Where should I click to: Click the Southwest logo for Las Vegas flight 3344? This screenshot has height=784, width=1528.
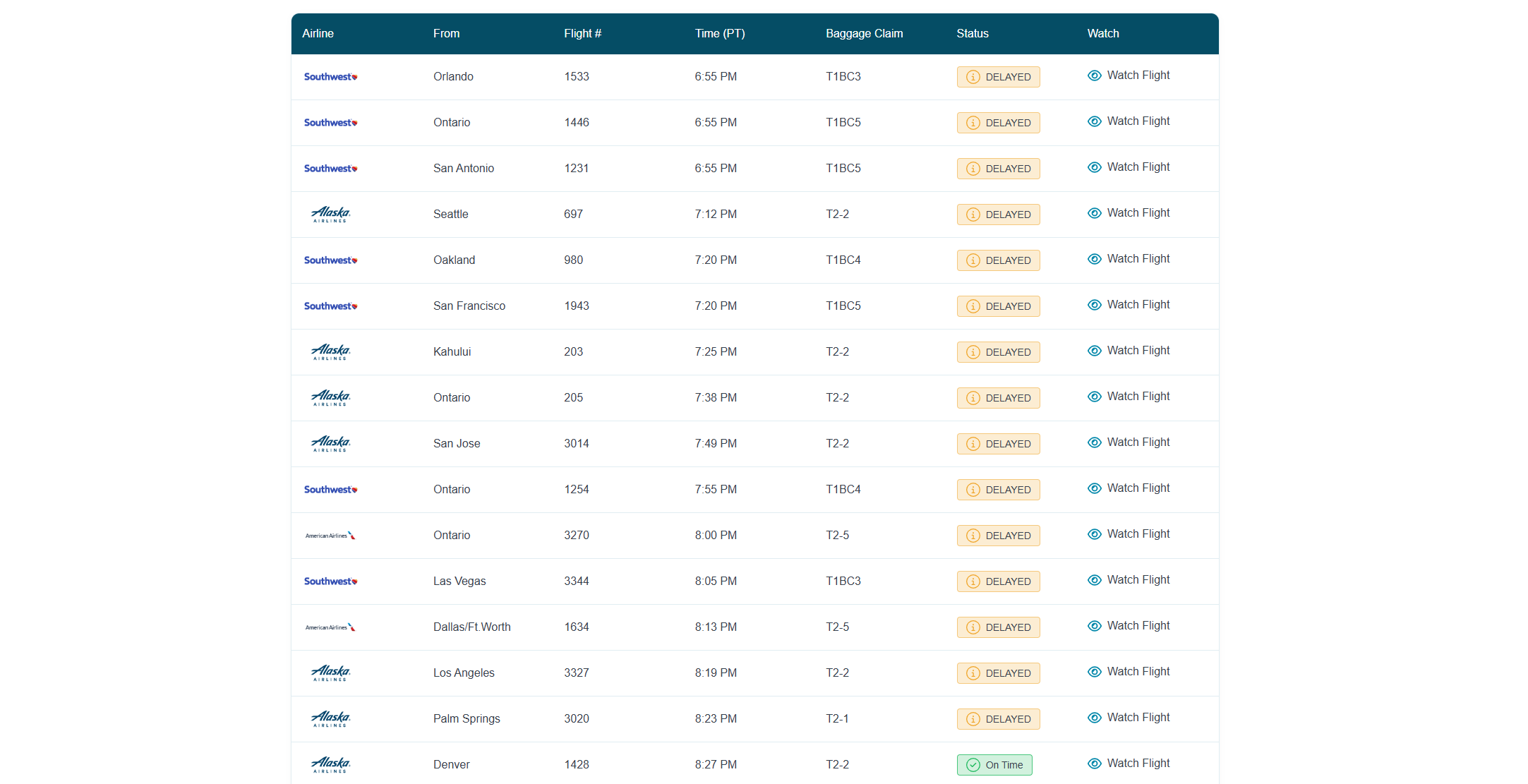(330, 581)
